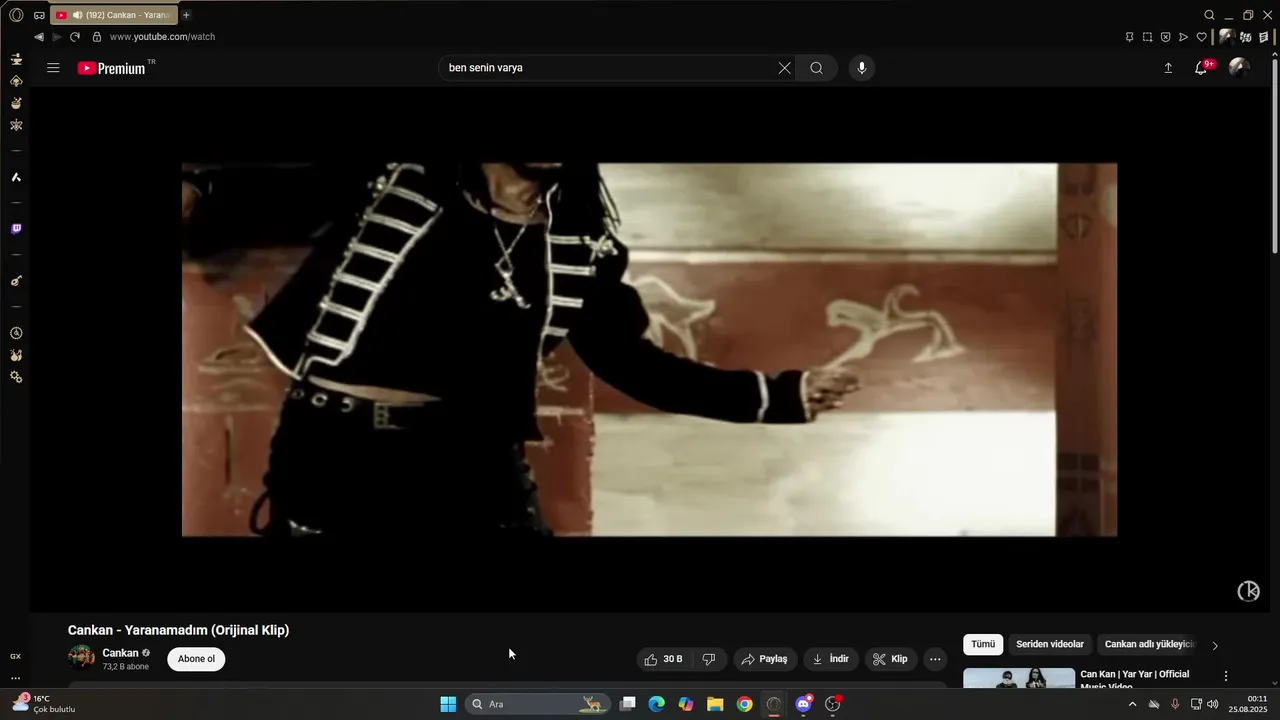Show hidden system tray icons chevron
This screenshot has width=1280, height=720.
pyautogui.click(x=1132, y=704)
